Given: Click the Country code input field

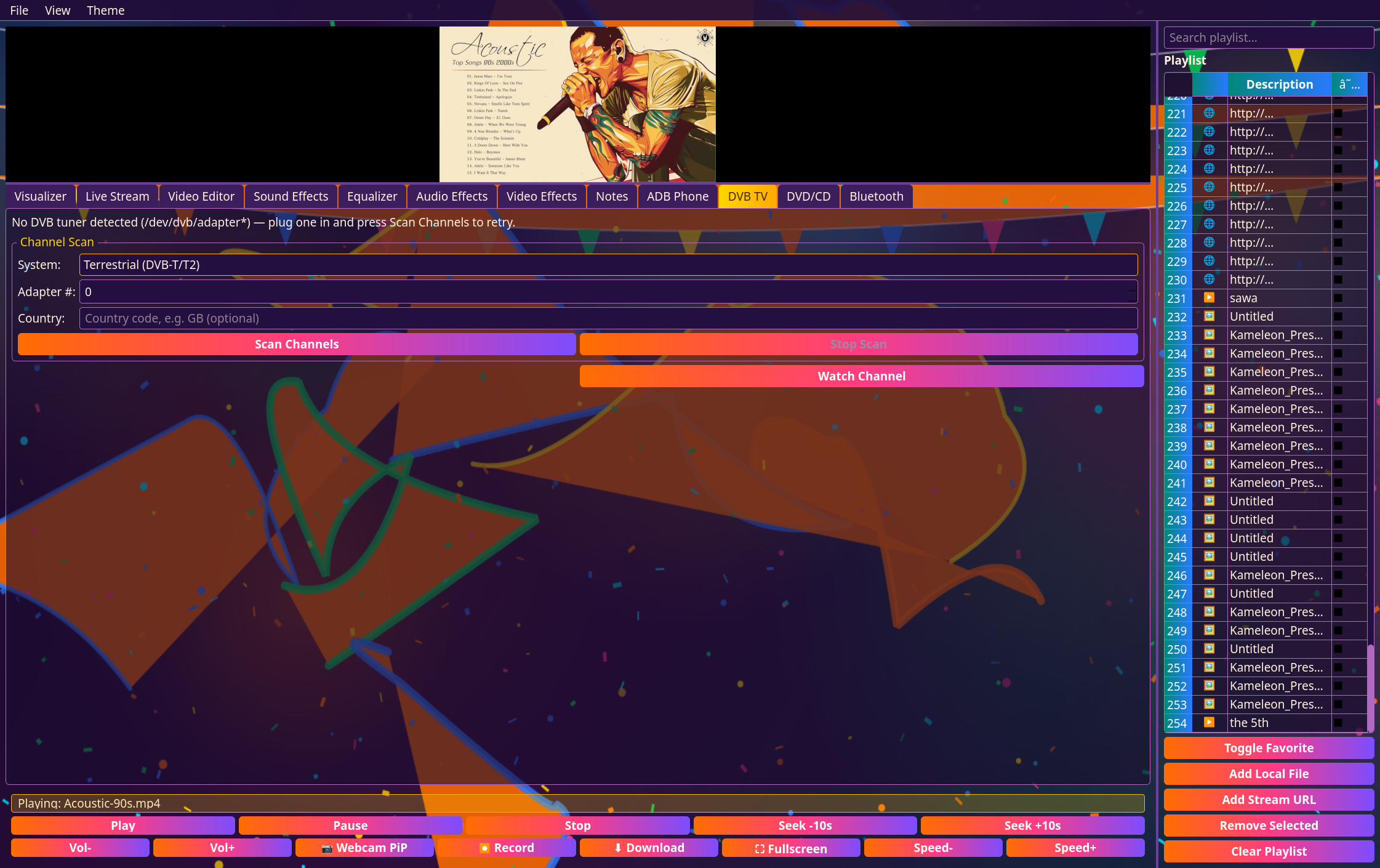Looking at the screenshot, I should (608, 318).
